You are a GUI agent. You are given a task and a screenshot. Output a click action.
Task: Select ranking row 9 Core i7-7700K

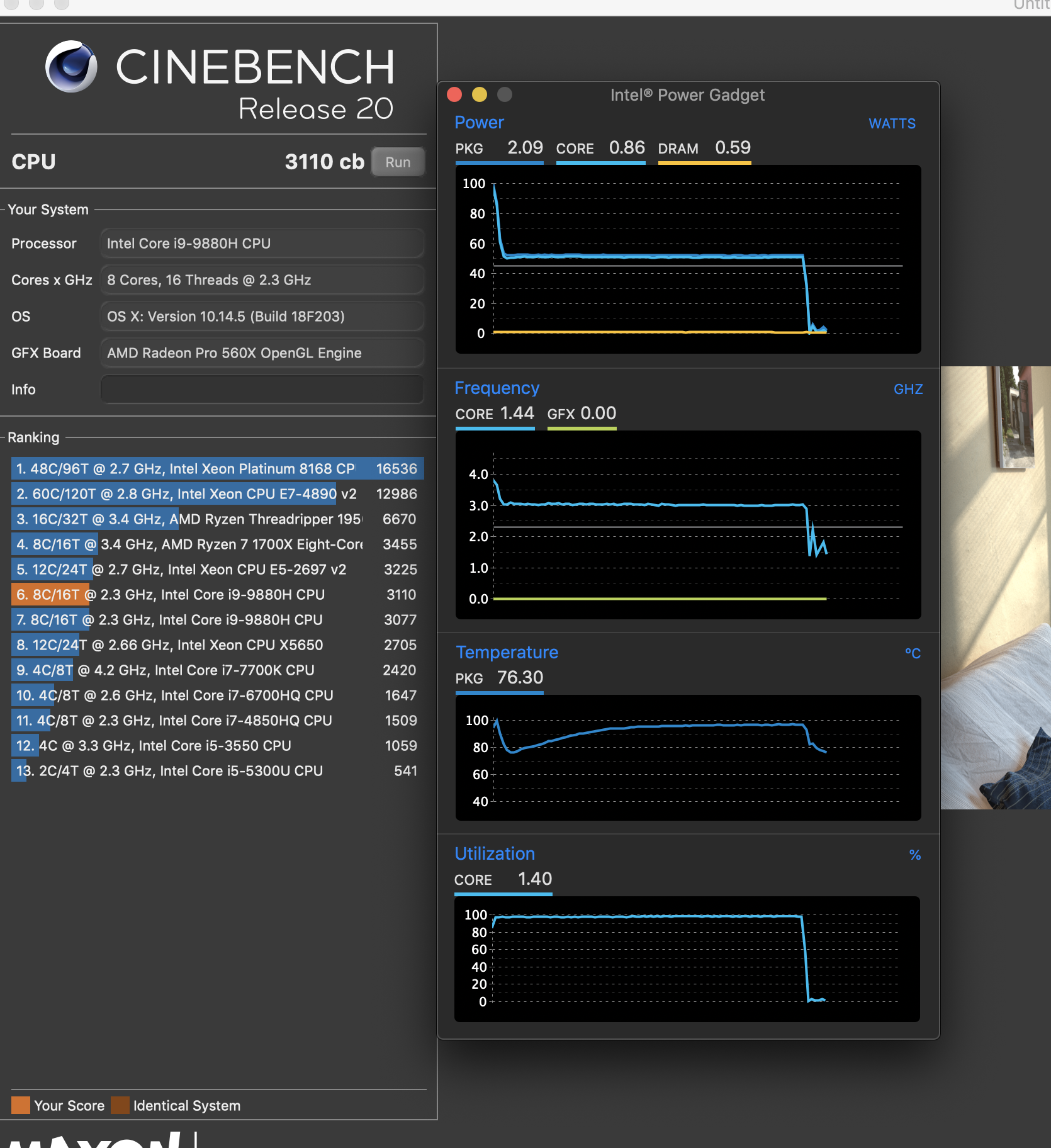coord(217,670)
